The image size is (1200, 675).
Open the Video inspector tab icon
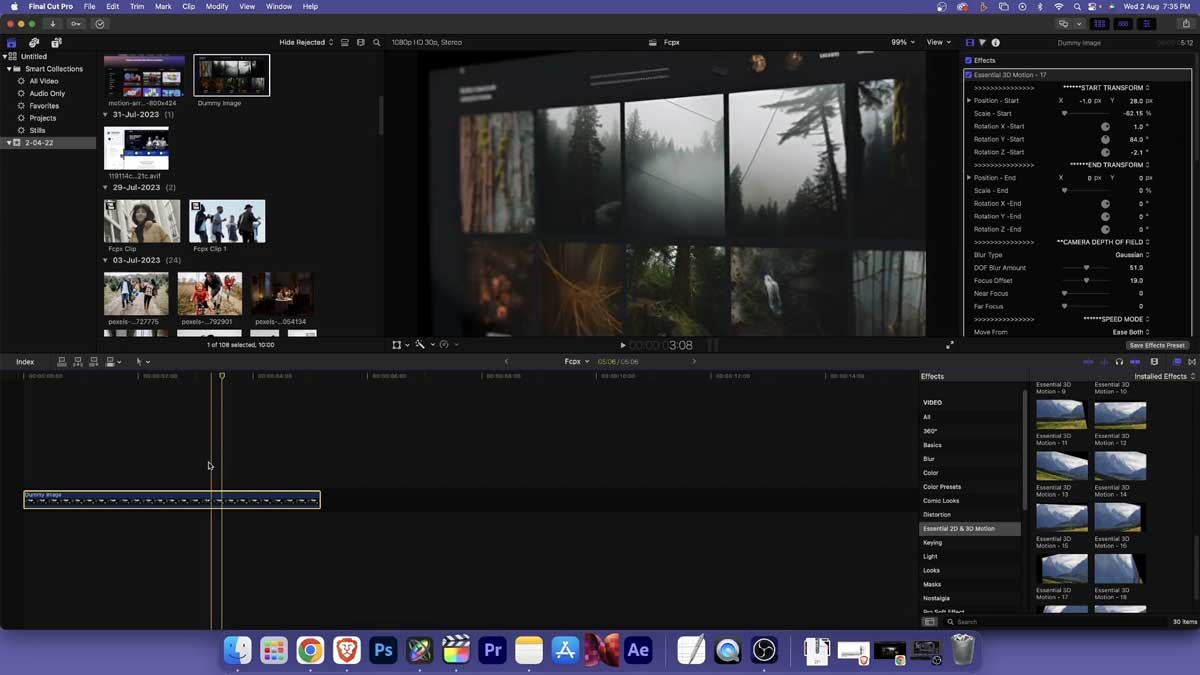970,43
